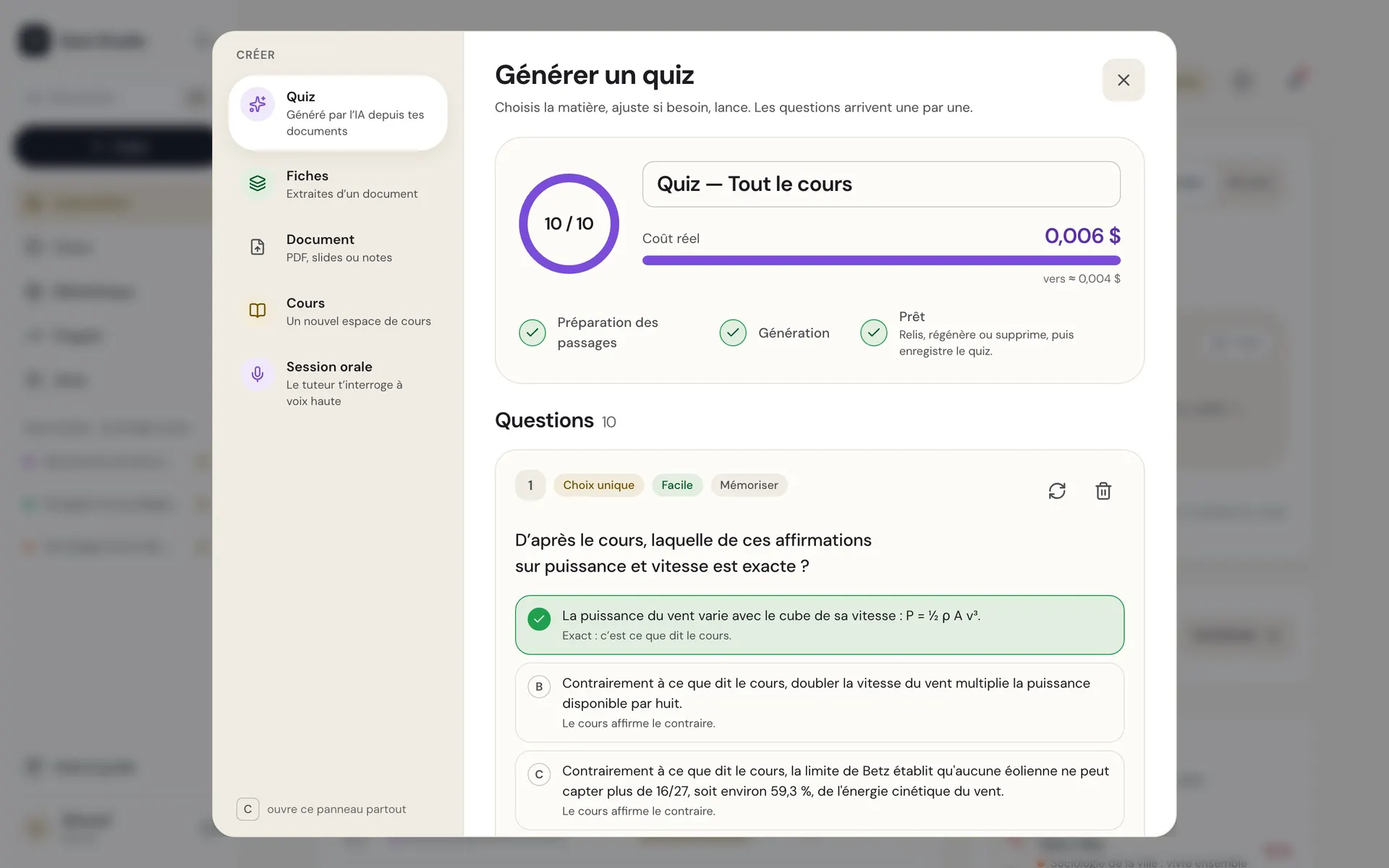Viewport: 1389px width, 868px height.
Task: Click the Facile difficulty tag
Action: (x=677, y=485)
